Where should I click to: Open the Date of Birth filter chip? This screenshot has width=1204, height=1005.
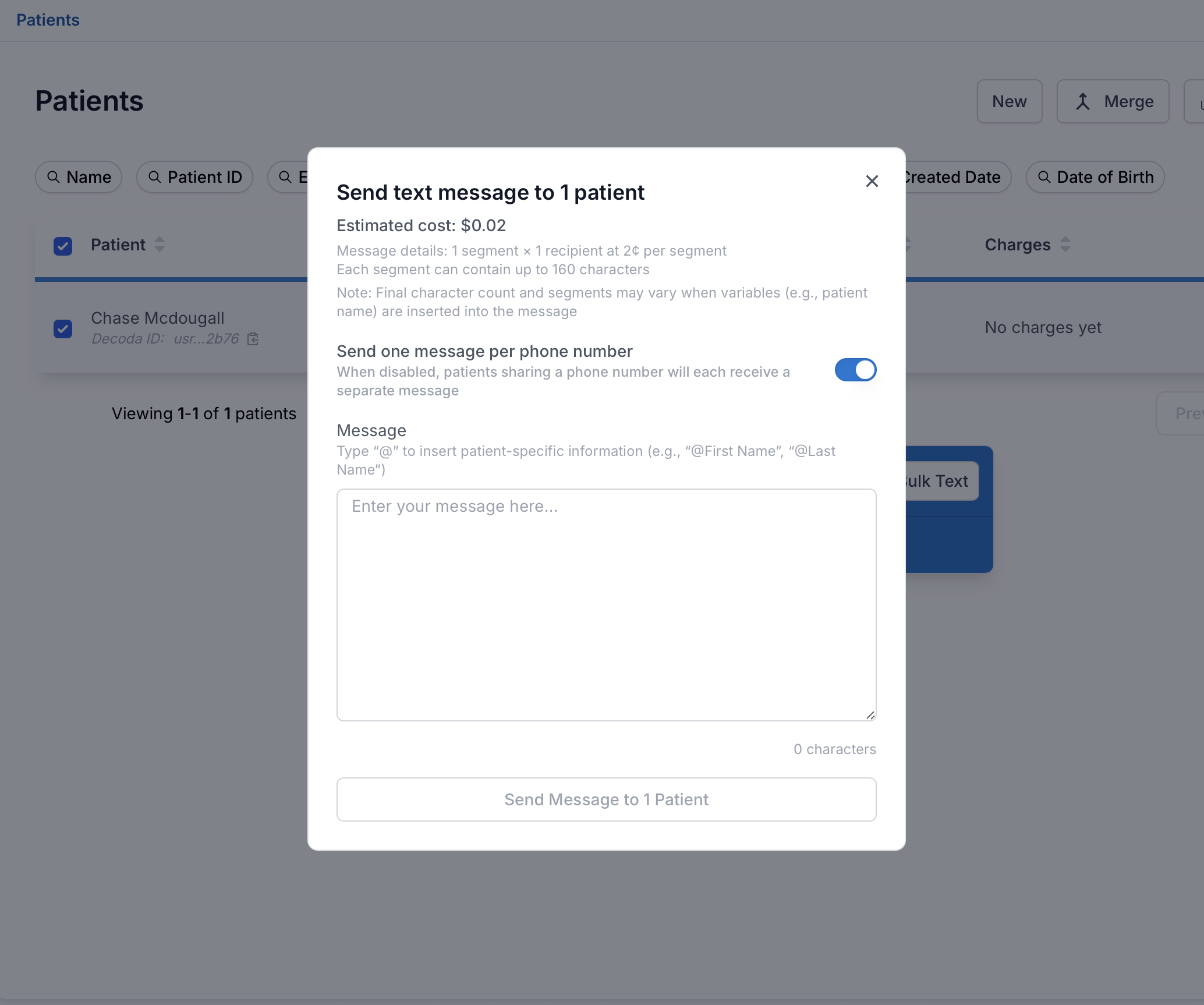point(1095,177)
